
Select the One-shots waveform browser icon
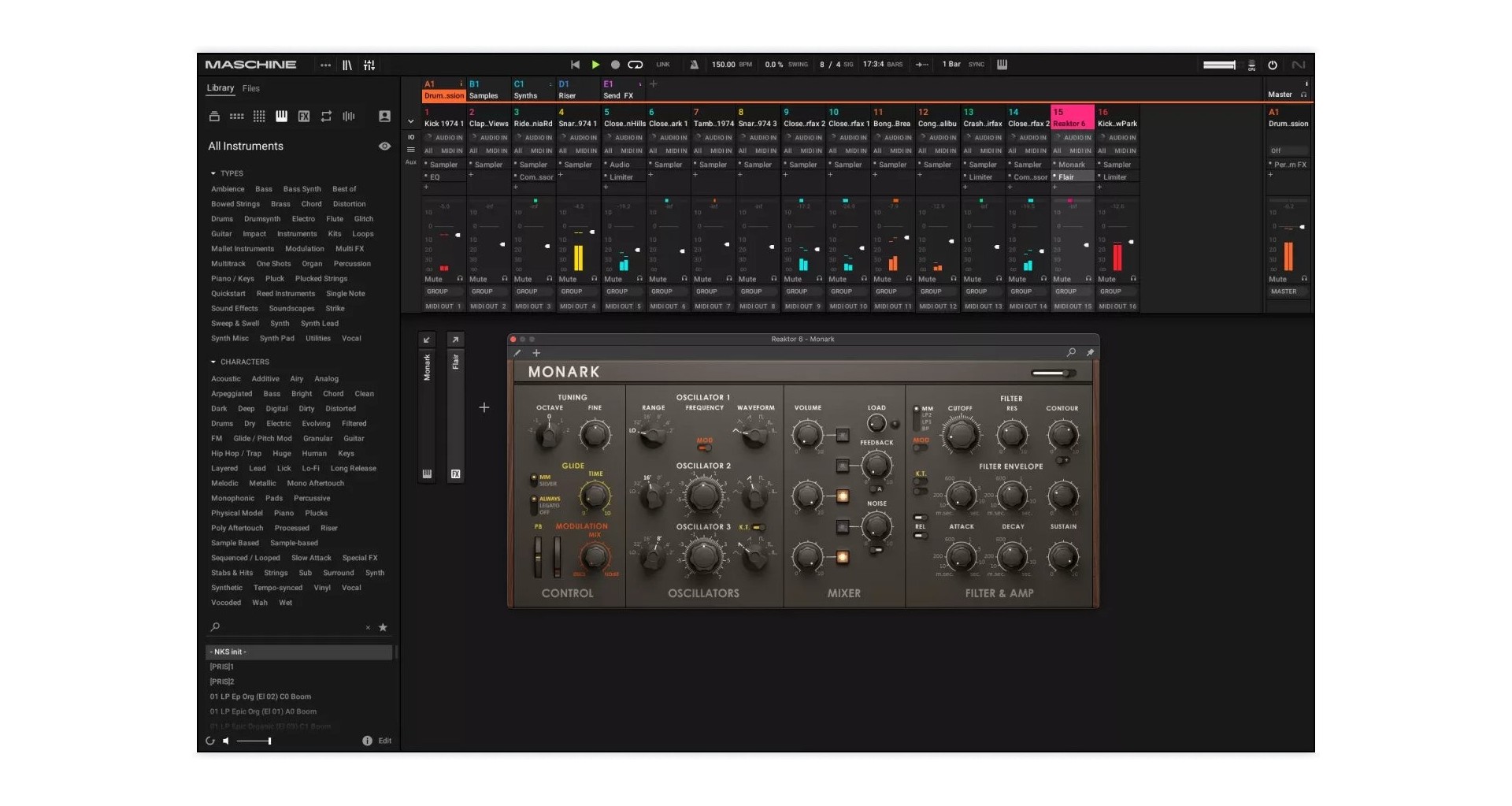point(349,117)
